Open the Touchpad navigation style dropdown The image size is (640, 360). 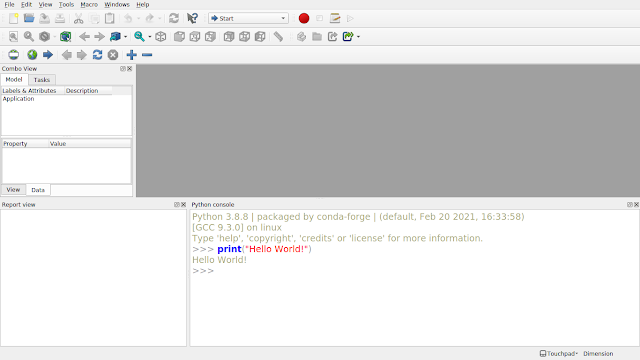click(x=559, y=353)
